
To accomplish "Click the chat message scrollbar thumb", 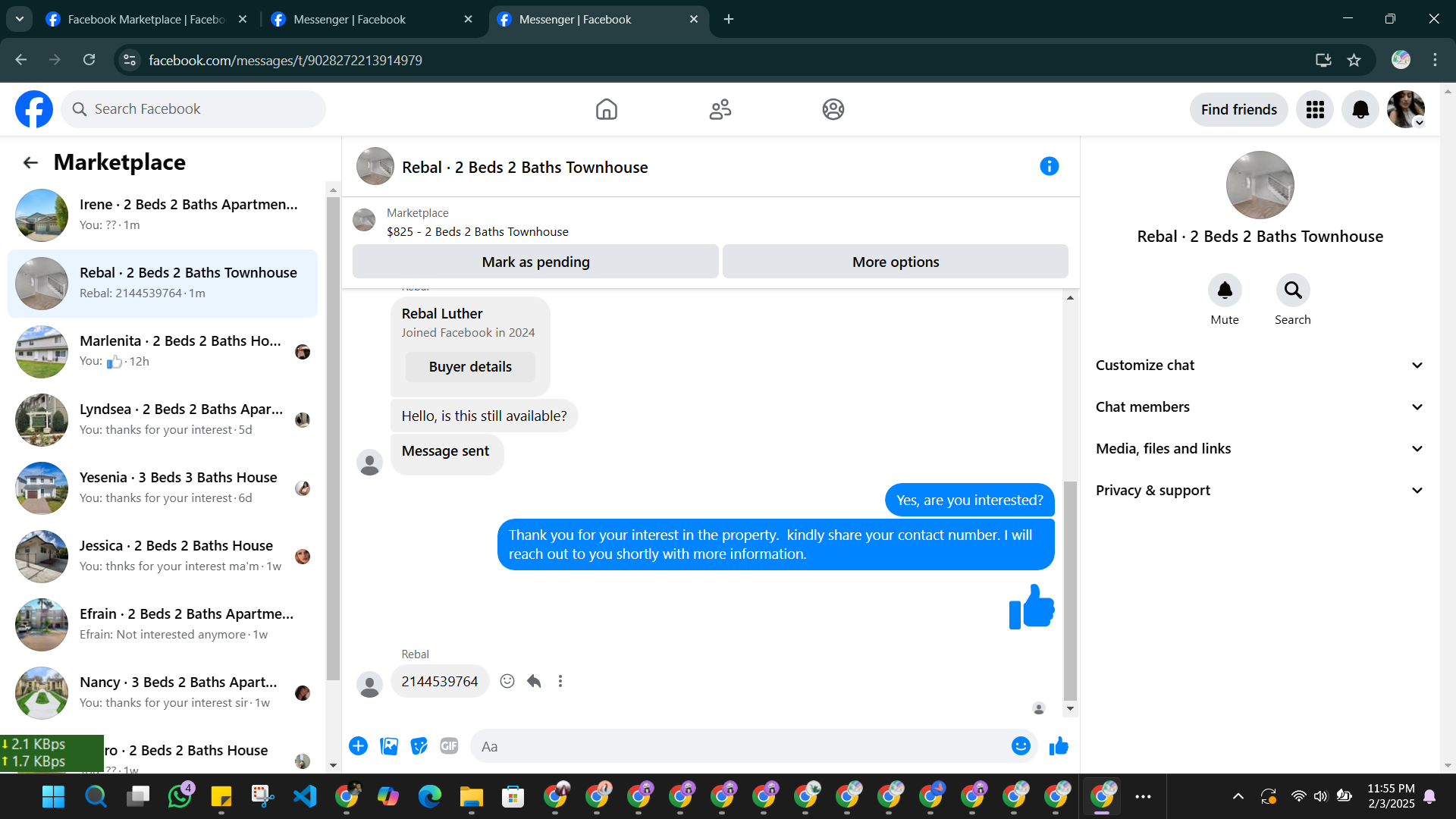I will tap(1070, 590).
